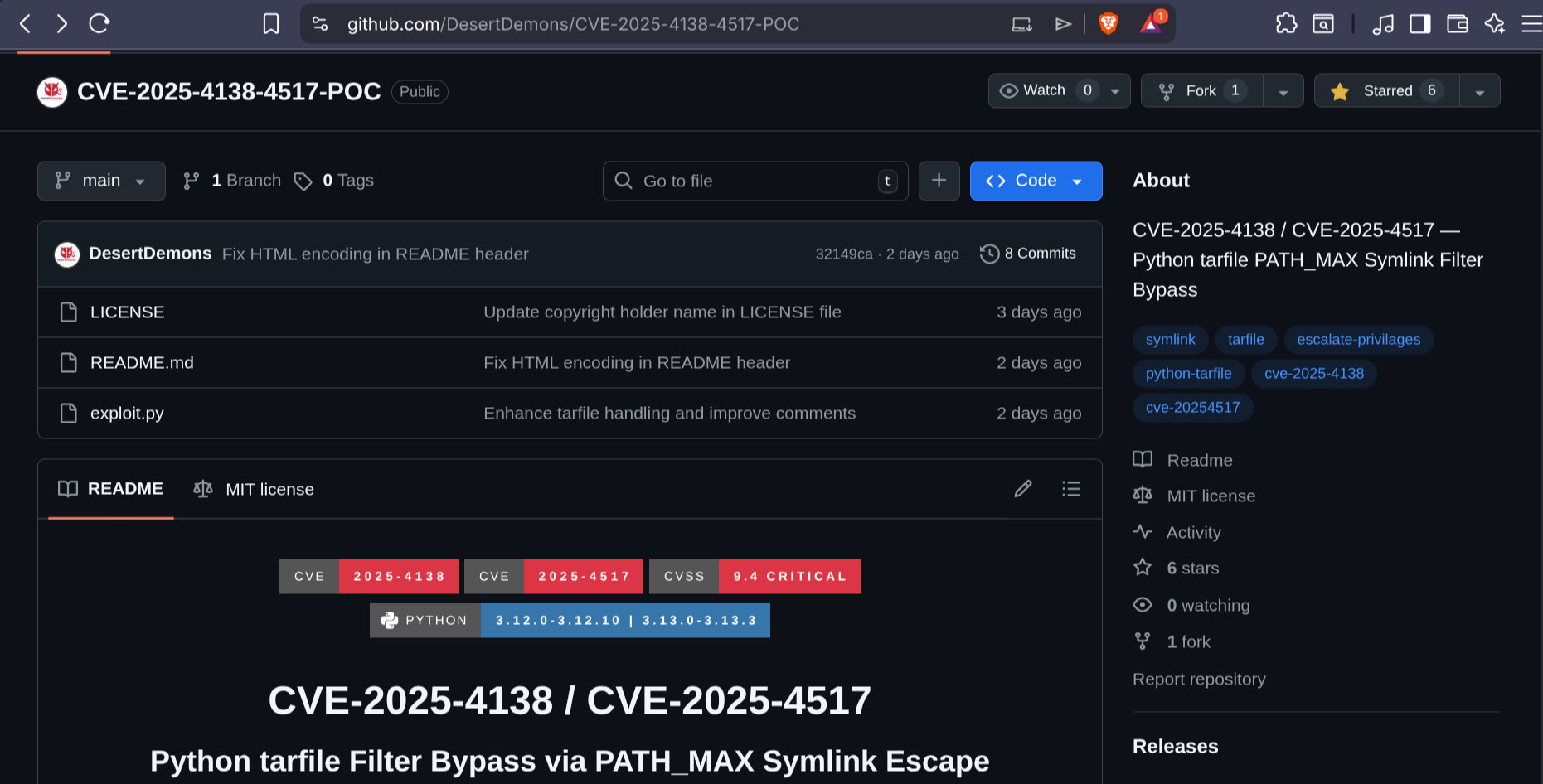1543x784 pixels.
Task: Select the README tab
Action: click(111, 489)
